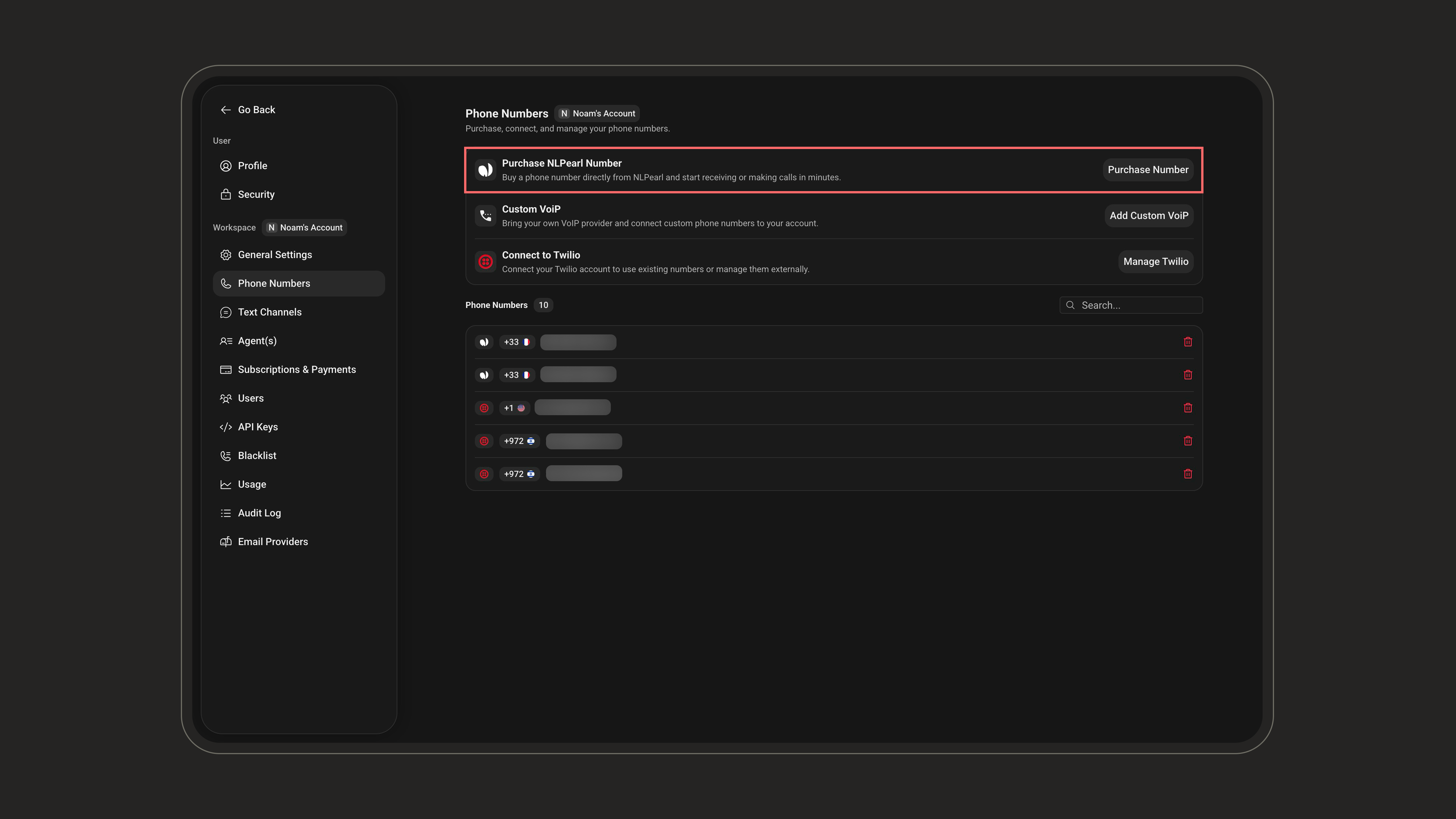Click the Purchase NLPearl Number title
The image size is (1456, 819).
point(561,163)
